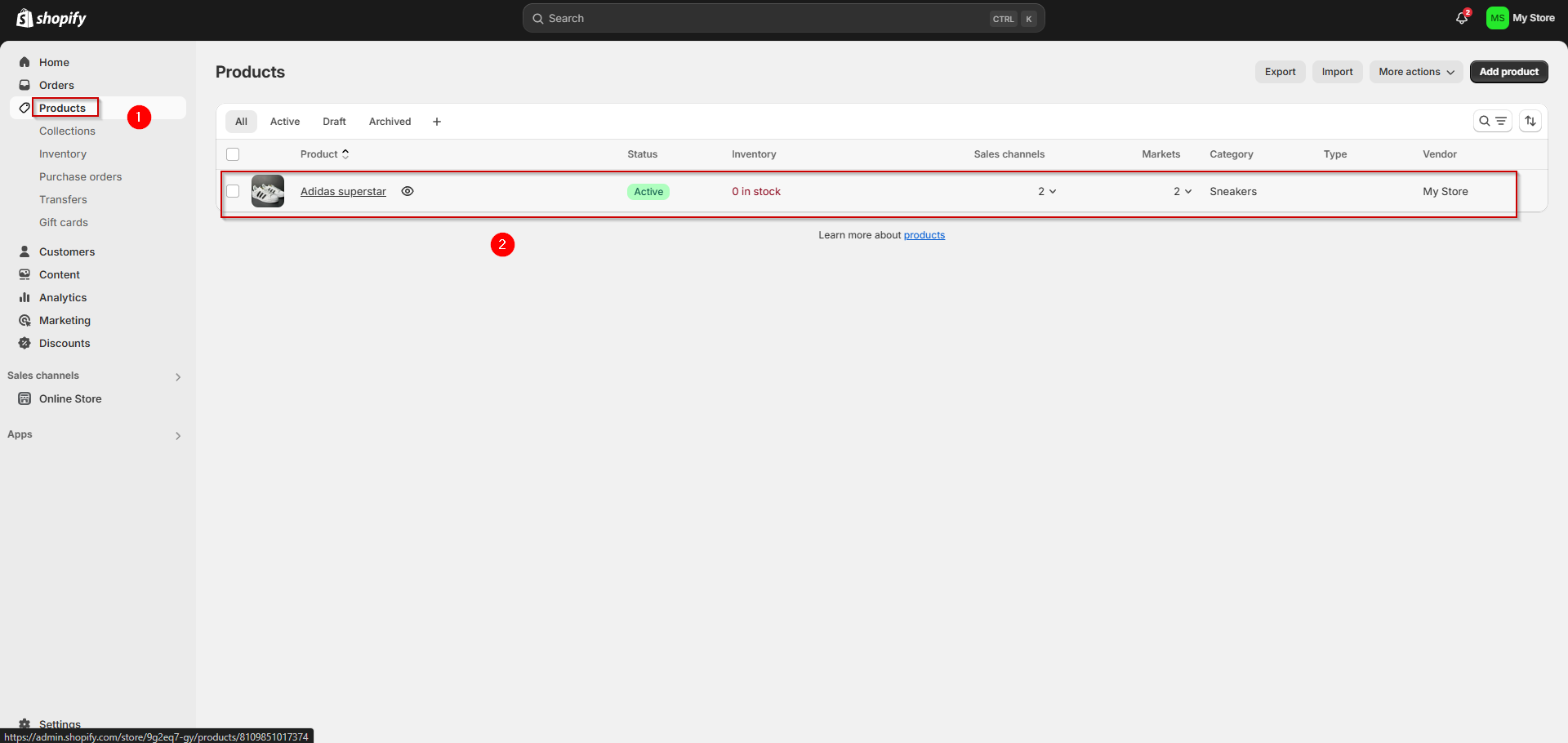This screenshot has height=743, width=1568.
Task: Click the MS store avatar
Action: [x=1497, y=18]
